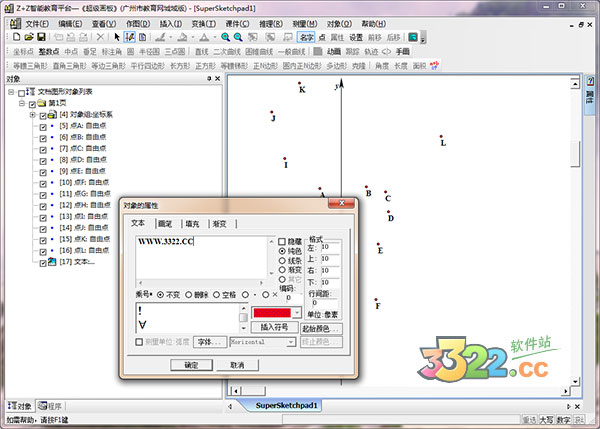Click the text document toolbar icon
Image resolution: width=600 pixels, height=429 pixels.
coord(142,37)
